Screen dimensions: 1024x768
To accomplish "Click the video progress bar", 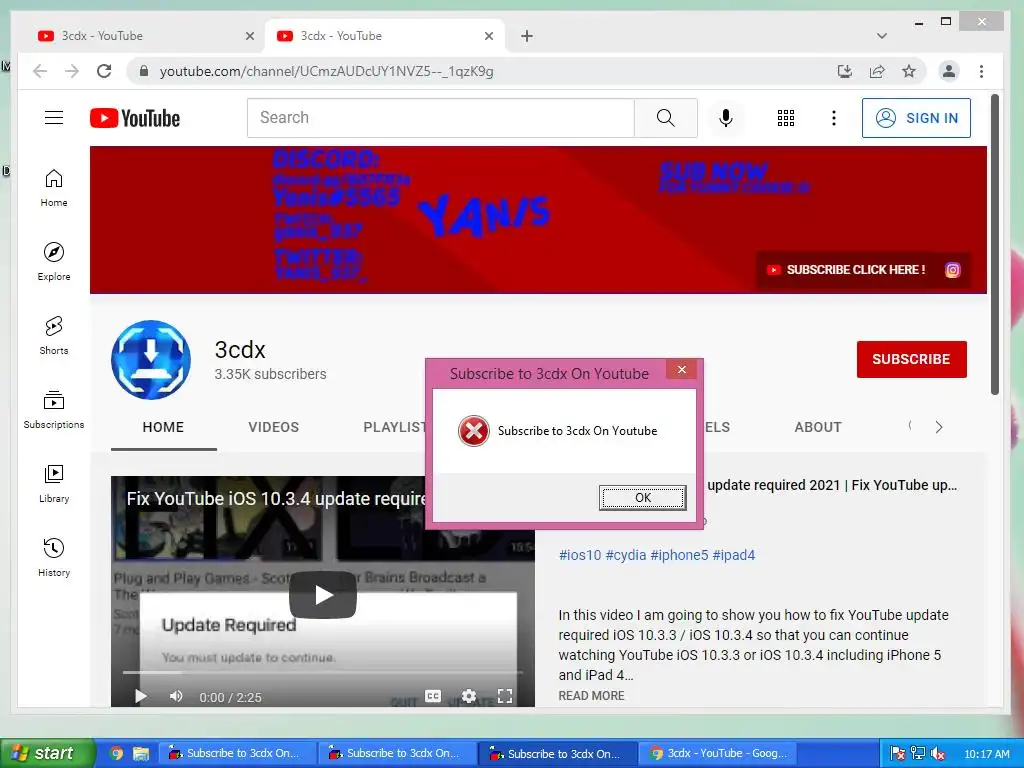I will (323, 671).
